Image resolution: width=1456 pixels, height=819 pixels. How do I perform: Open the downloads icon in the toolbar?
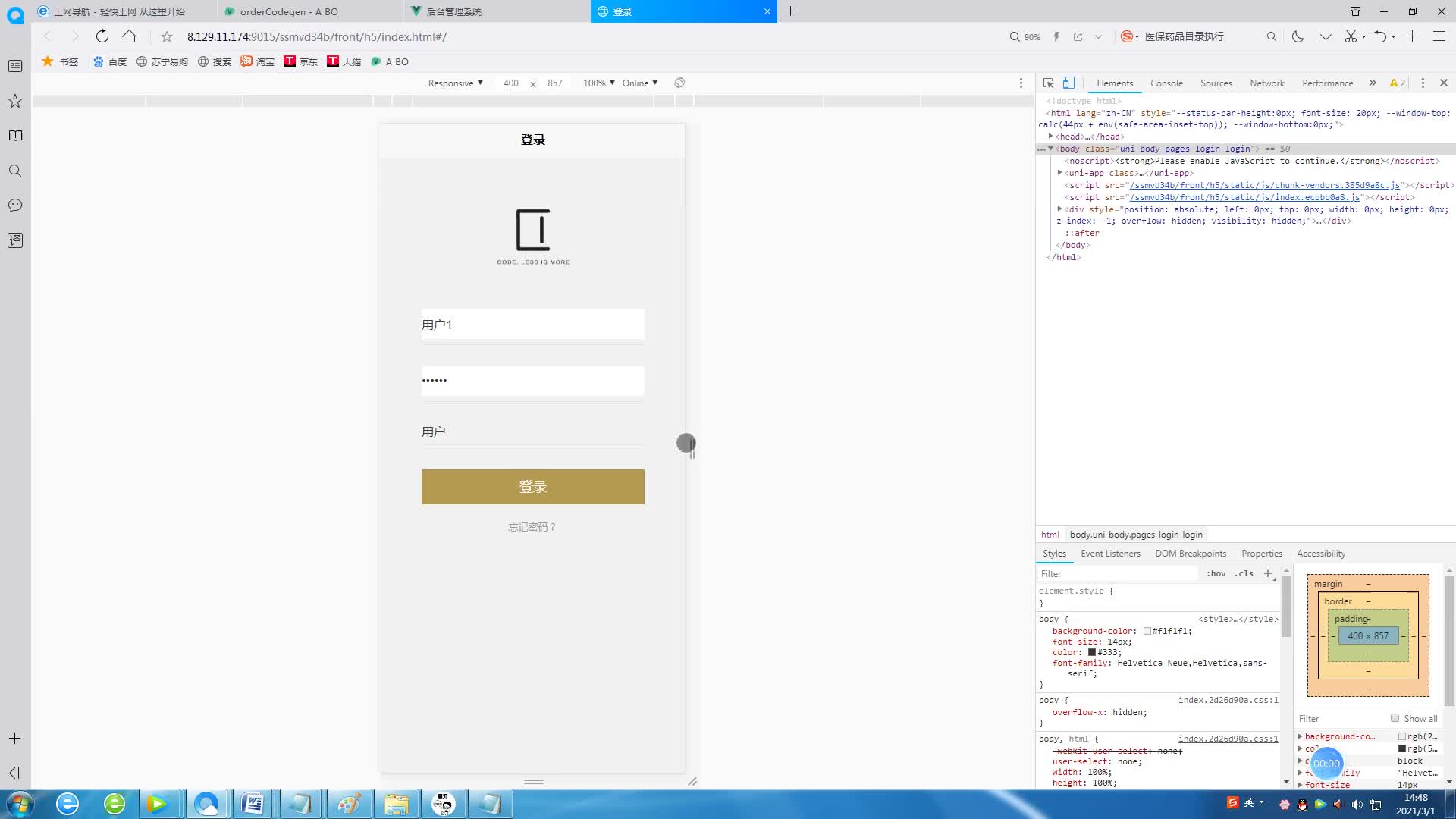coord(1326,36)
